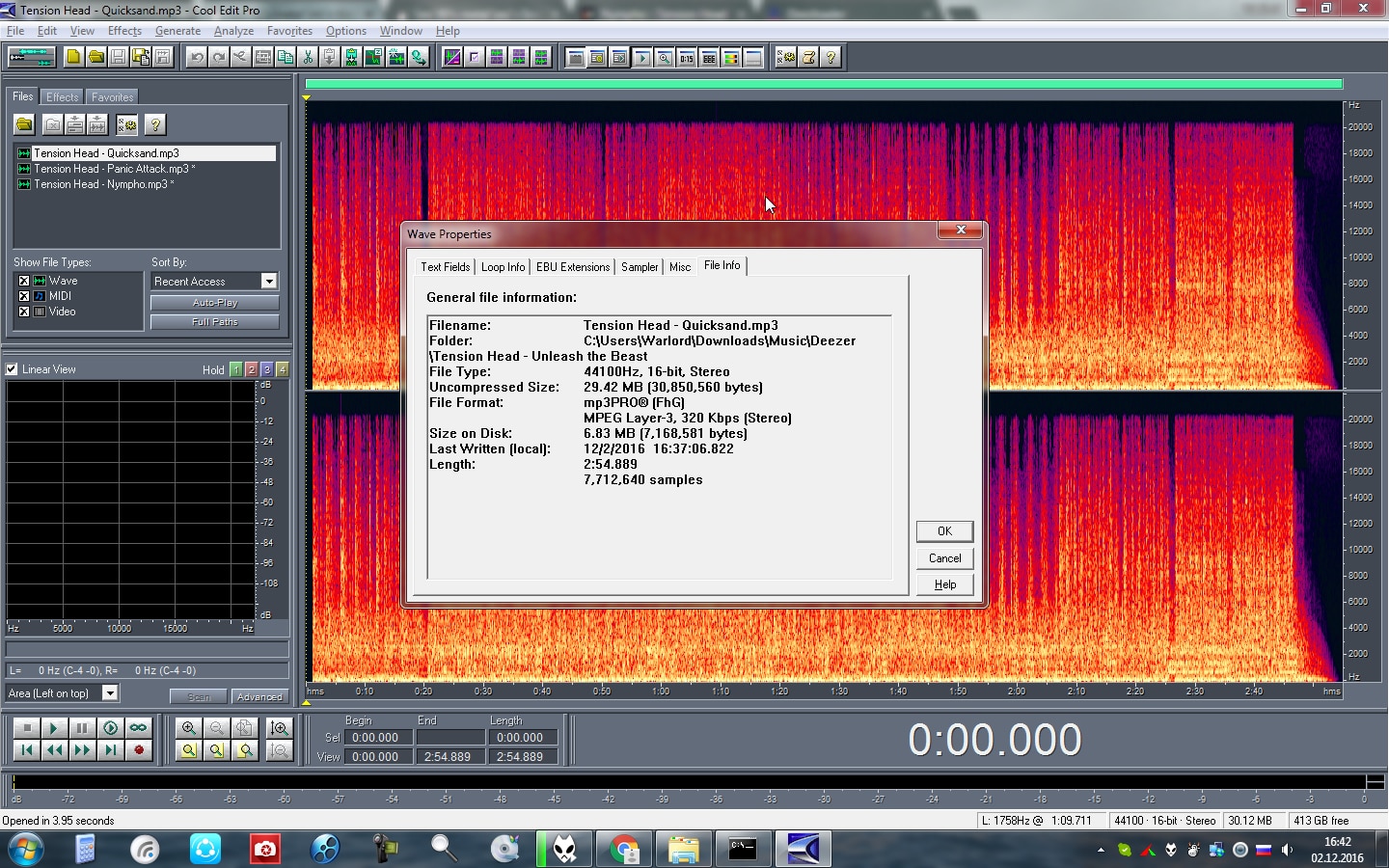The height and width of the screenshot is (868, 1389).
Task: Click the Advanced button in analysis panel
Action: pos(259,696)
